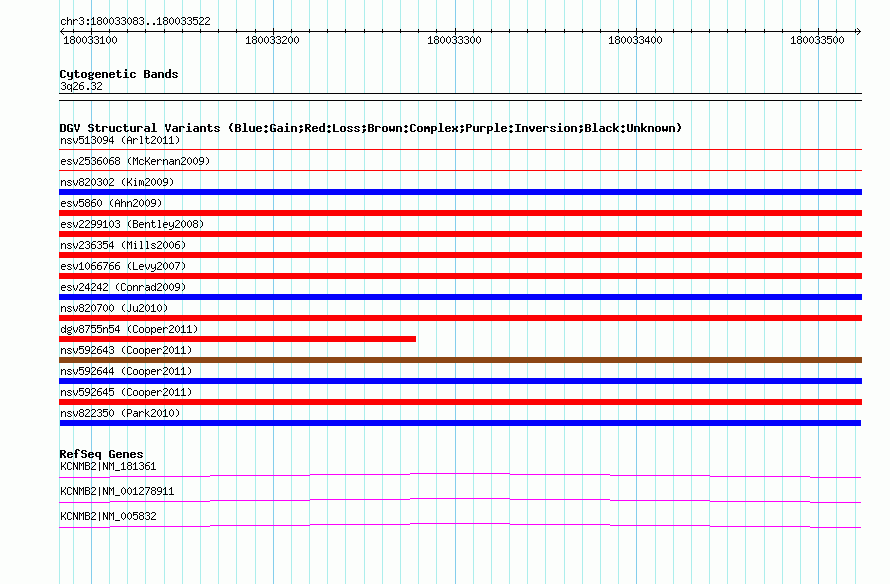The height and width of the screenshot is (584, 890).
Task: Click the red loss bar for esv1066766
Action: coord(460,276)
